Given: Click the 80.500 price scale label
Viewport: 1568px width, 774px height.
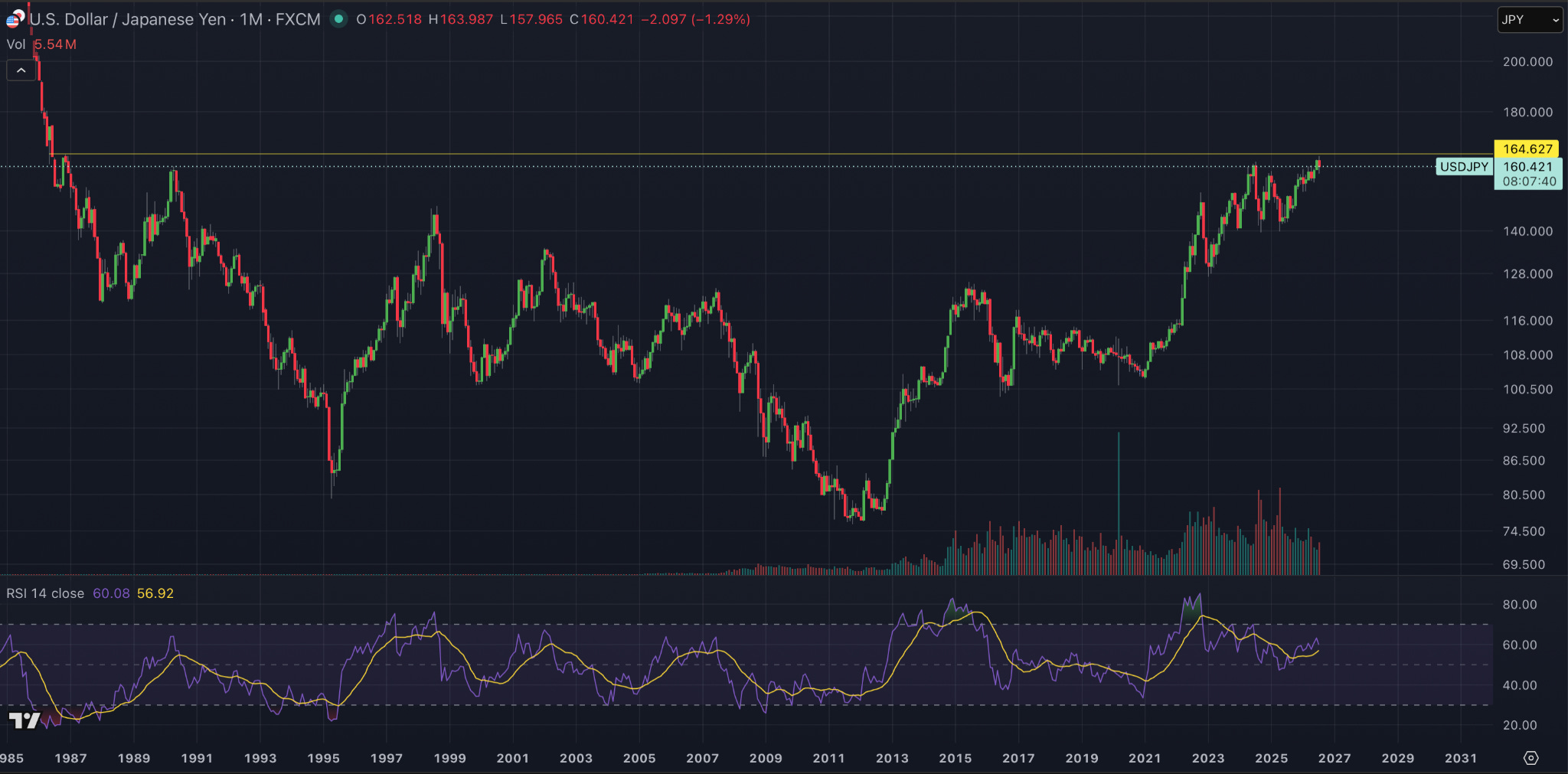Looking at the screenshot, I should [x=1524, y=495].
